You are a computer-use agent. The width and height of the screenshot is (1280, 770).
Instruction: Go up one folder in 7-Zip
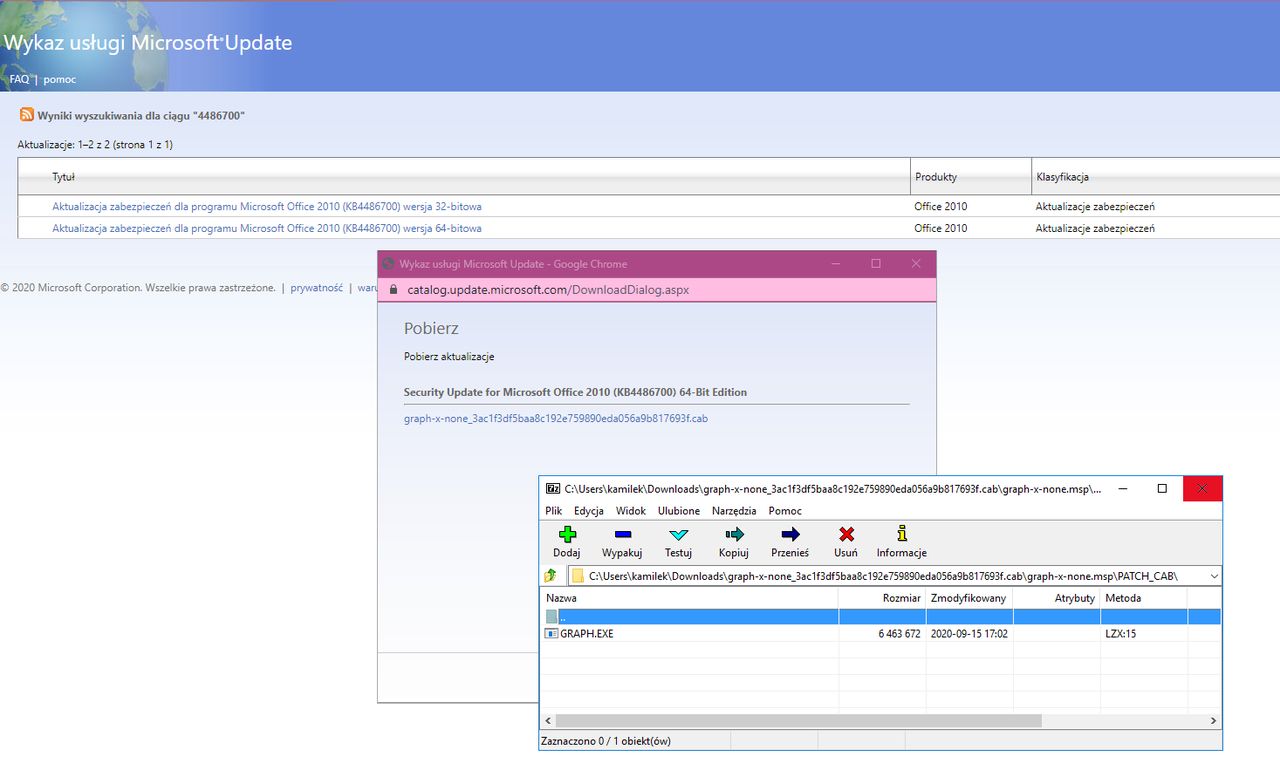point(550,576)
